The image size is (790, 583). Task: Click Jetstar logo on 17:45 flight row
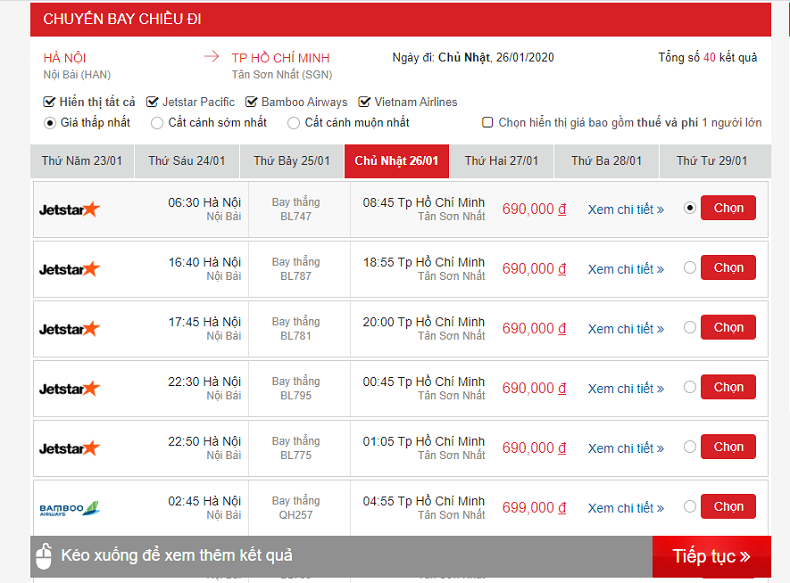(70, 329)
